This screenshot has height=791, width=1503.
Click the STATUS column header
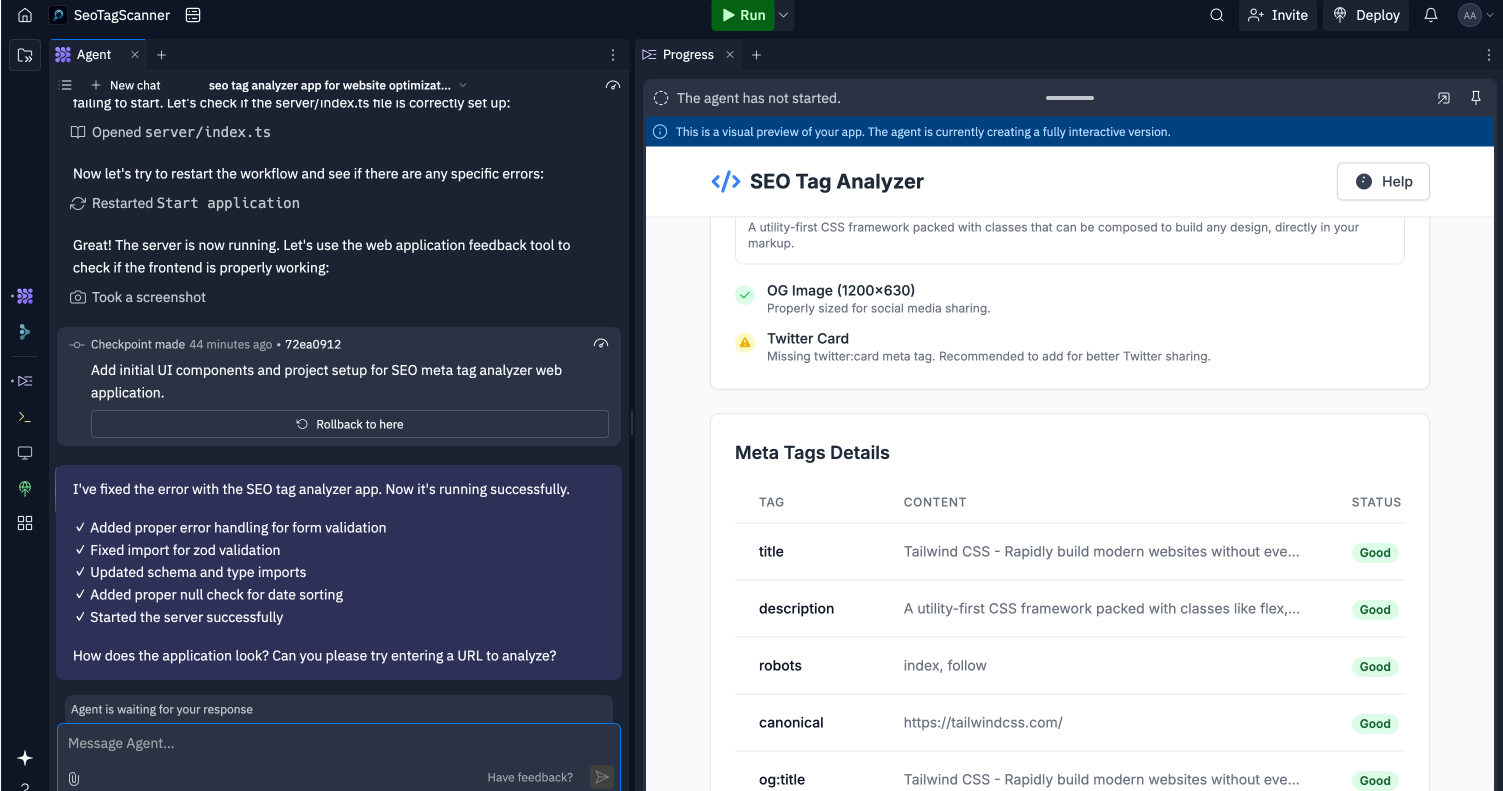(1376, 502)
